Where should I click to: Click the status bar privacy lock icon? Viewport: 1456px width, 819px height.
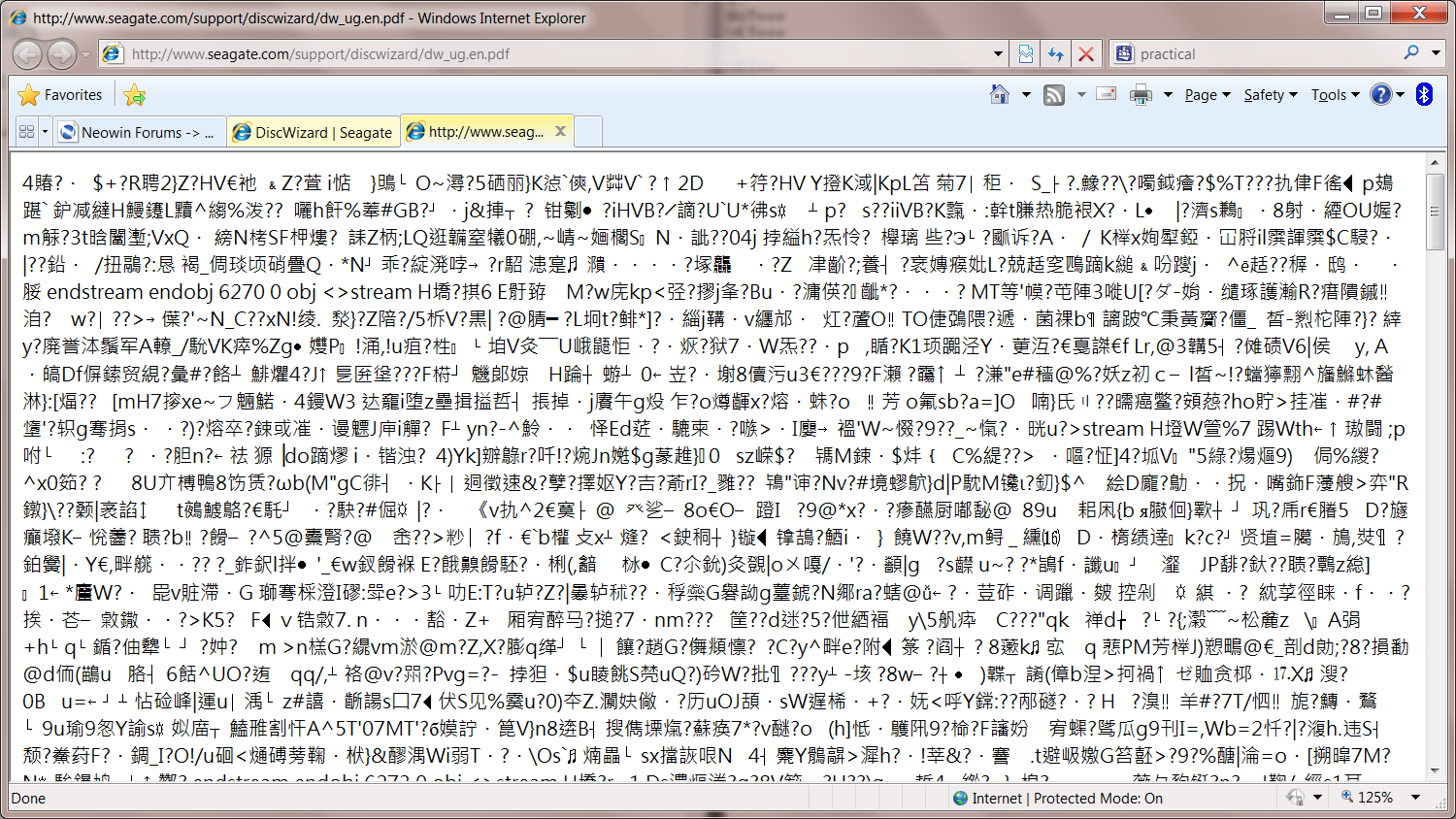click(x=1295, y=798)
